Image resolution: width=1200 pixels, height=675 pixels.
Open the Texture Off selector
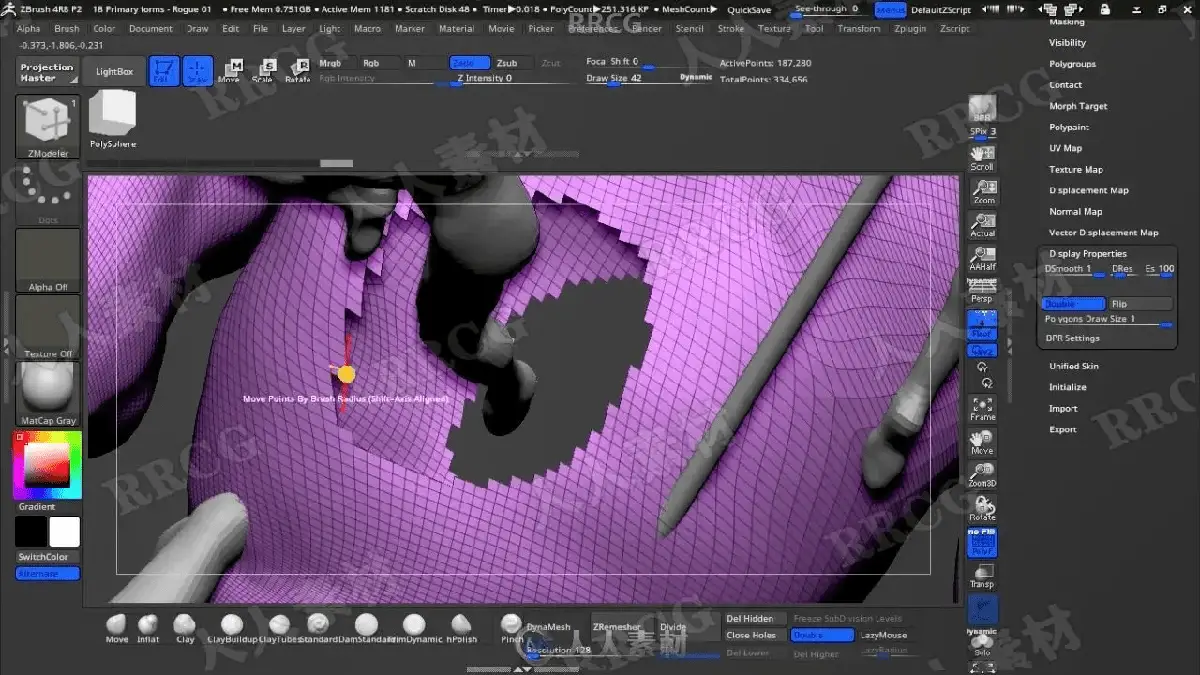click(48, 327)
